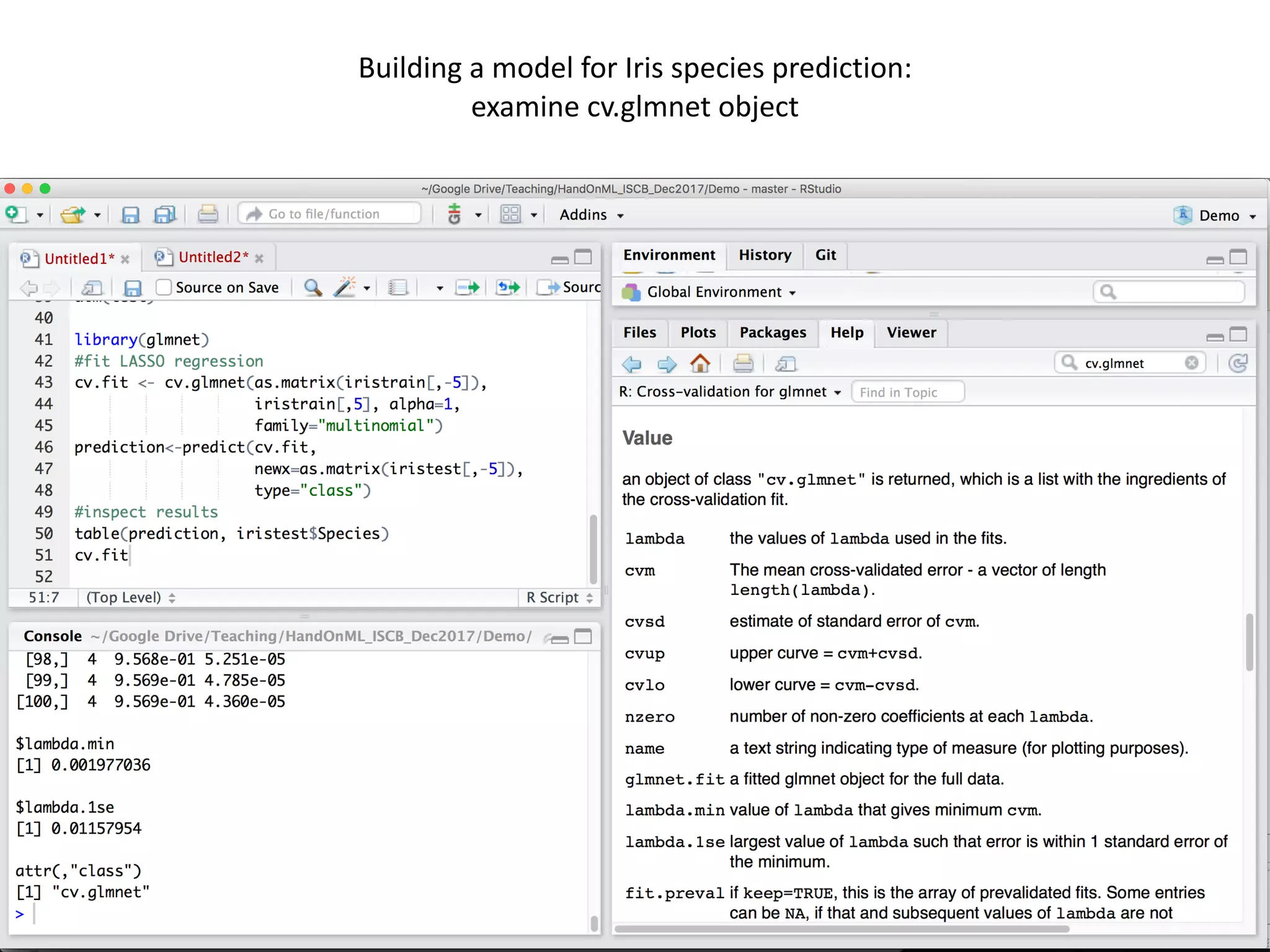Click the New File icon in the main toolbar
The image size is (1270, 952).
click(x=16, y=214)
